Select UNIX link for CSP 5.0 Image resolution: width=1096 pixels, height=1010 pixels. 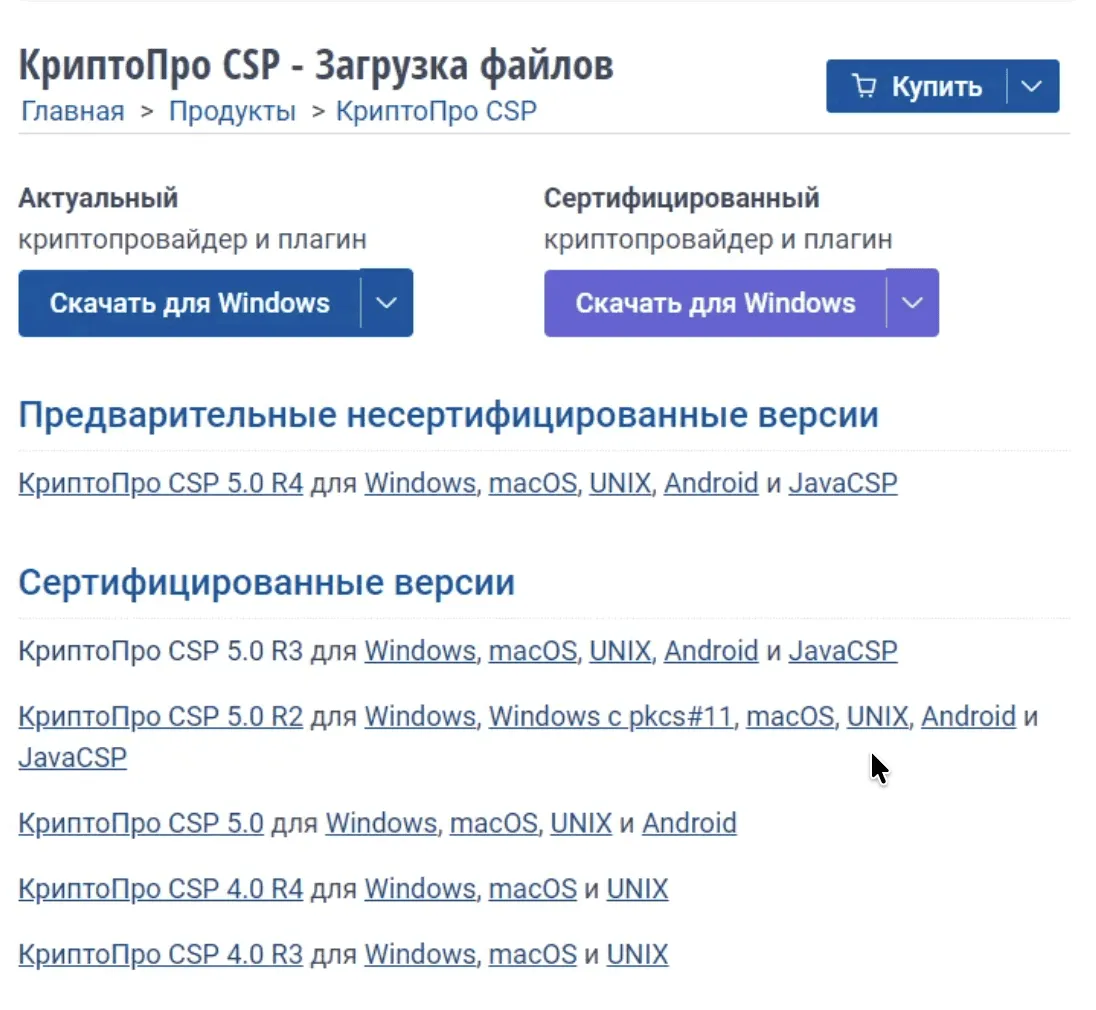coord(581,824)
